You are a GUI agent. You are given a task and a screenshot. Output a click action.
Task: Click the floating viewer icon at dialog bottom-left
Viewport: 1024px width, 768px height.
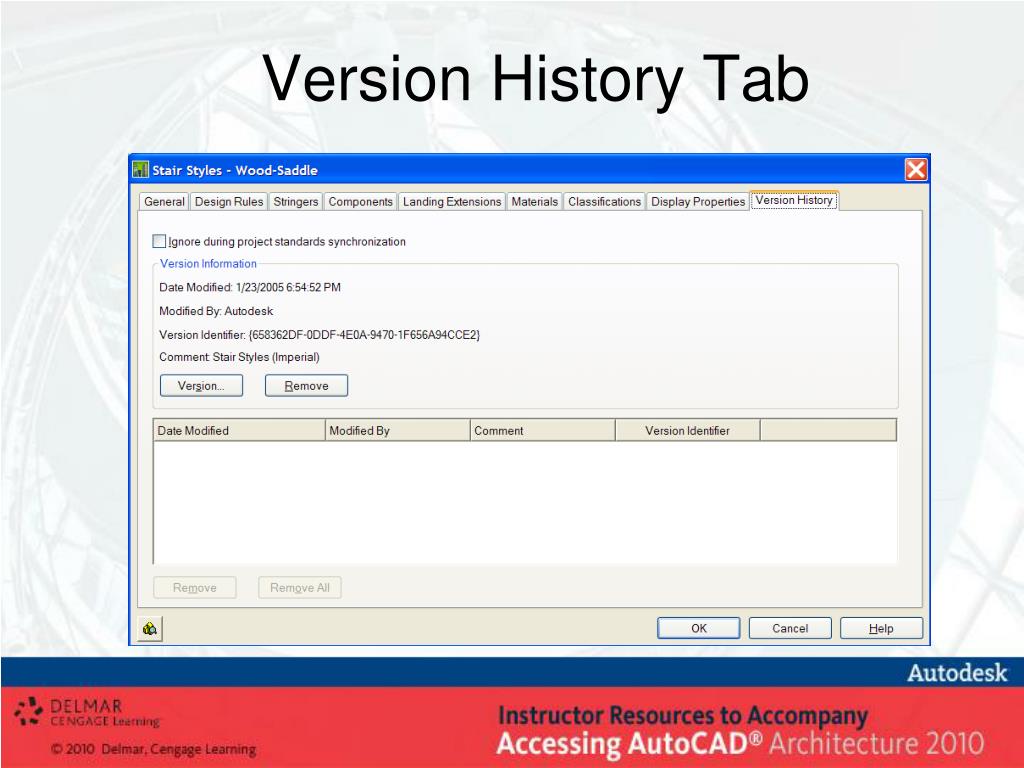150,628
